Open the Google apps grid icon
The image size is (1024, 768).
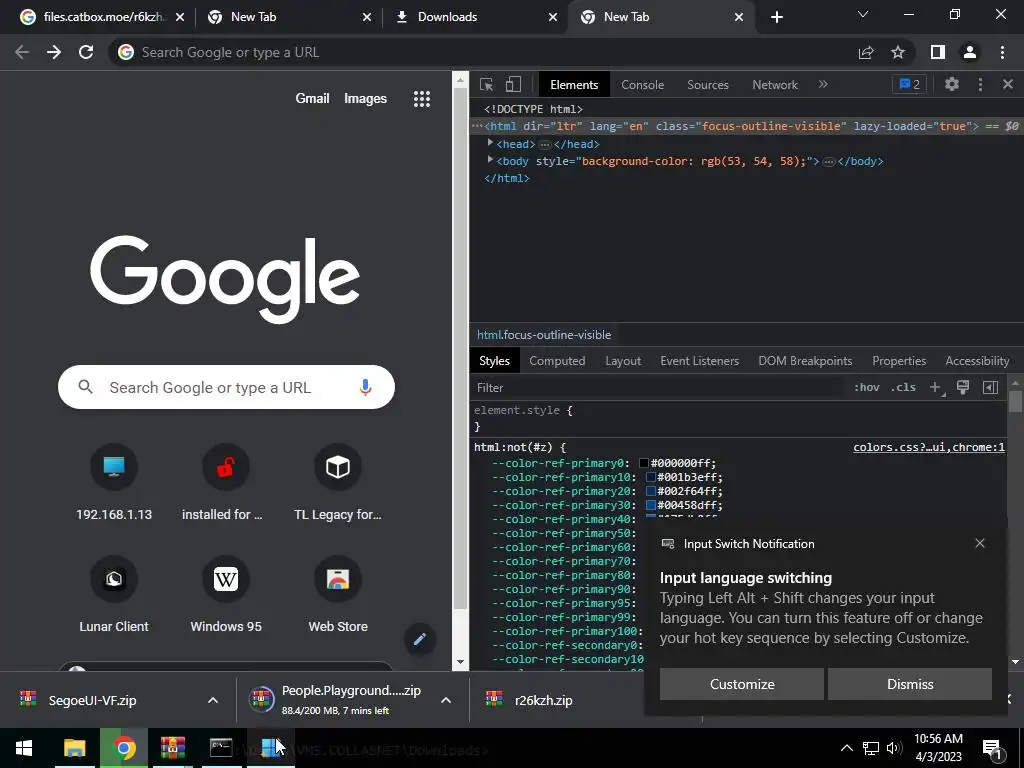click(422, 99)
